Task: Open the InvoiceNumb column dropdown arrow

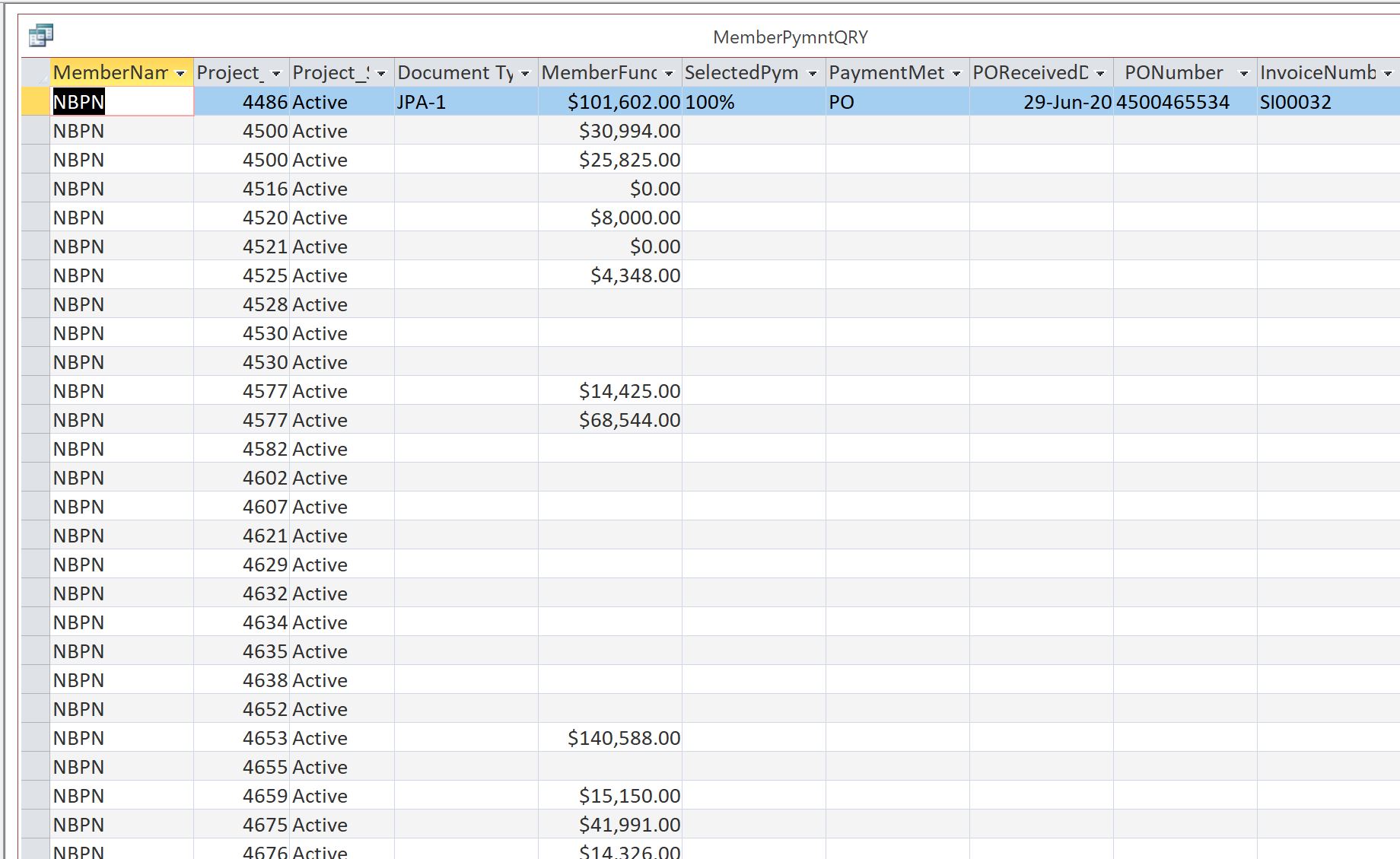Action: 1388,73
